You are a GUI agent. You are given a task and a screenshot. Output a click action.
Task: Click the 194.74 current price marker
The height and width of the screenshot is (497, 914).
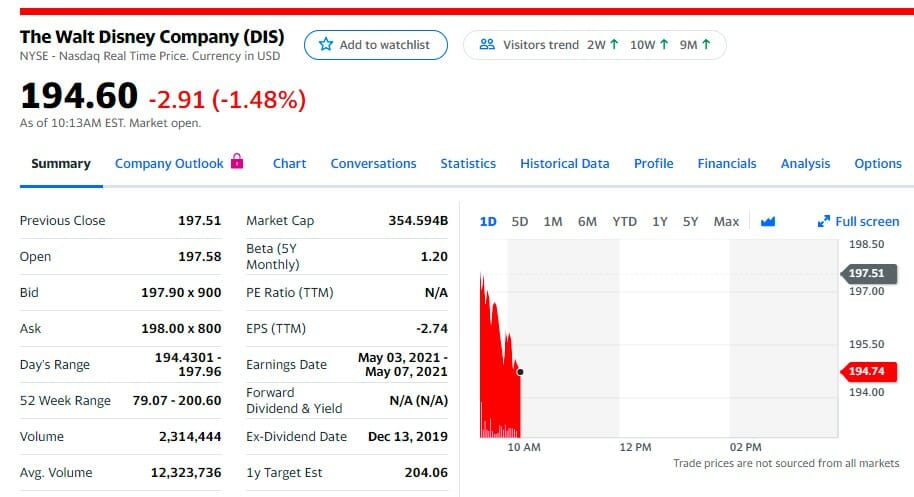coord(865,372)
